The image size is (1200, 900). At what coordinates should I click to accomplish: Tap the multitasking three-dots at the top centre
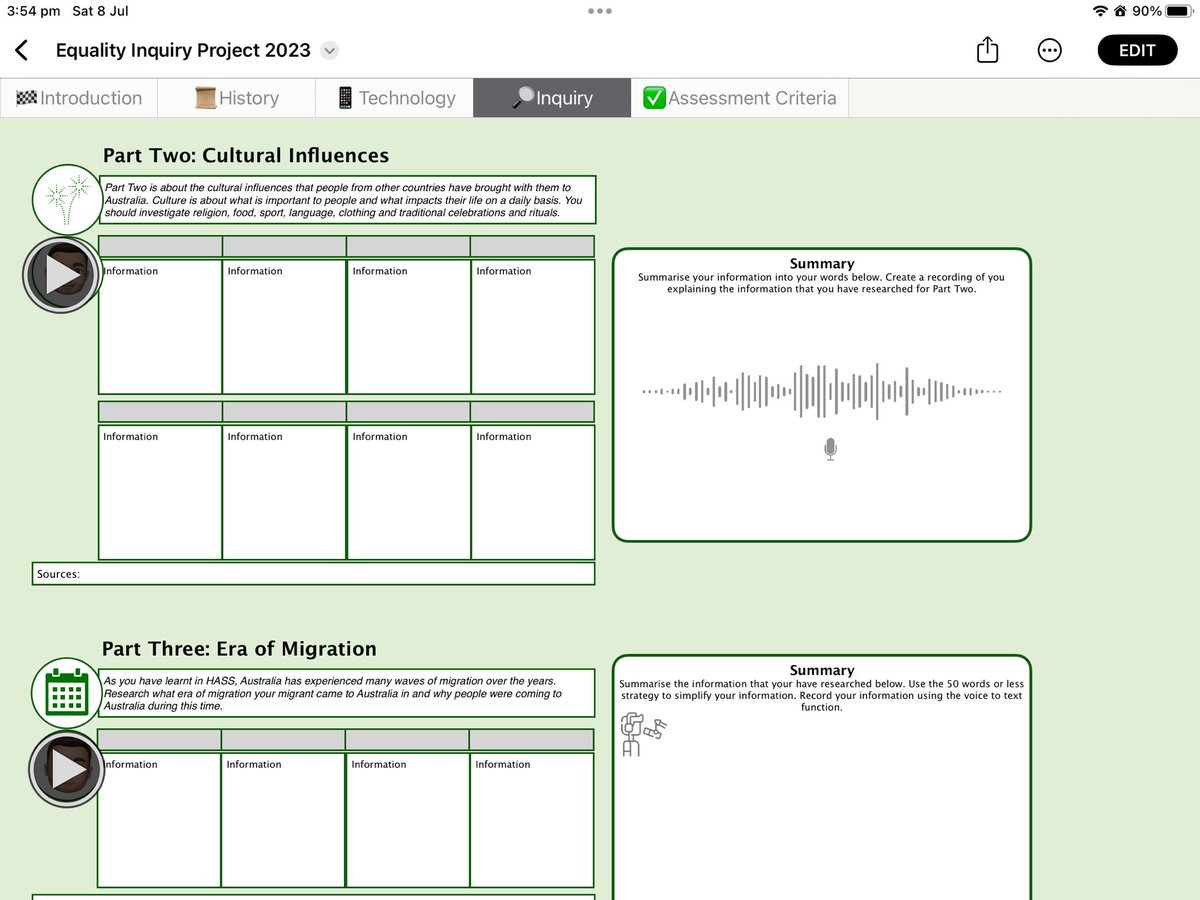(x=600, y=11)
